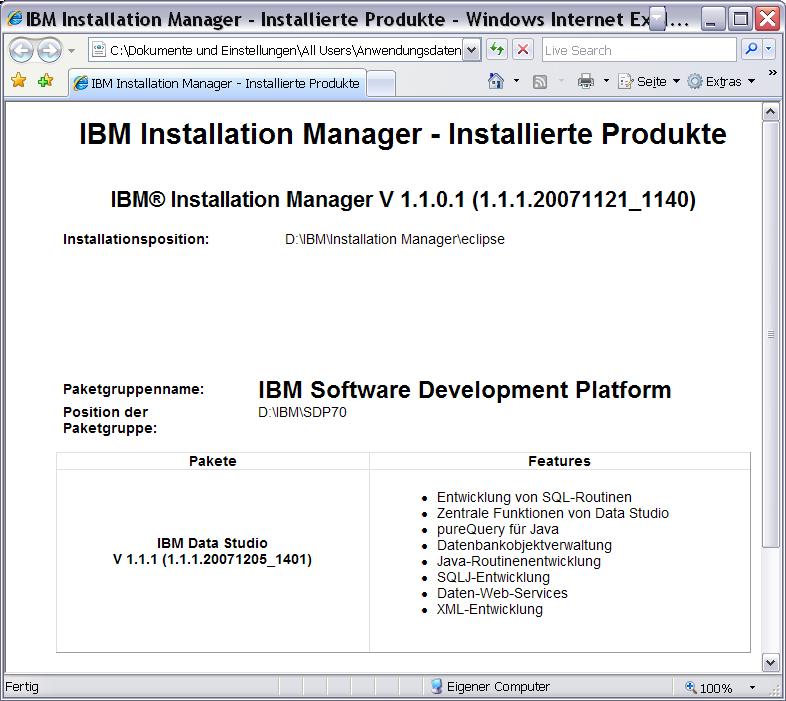Screen dimensions: 786x701
Task: Click the magnifier Search button
Action: [751, 49]
